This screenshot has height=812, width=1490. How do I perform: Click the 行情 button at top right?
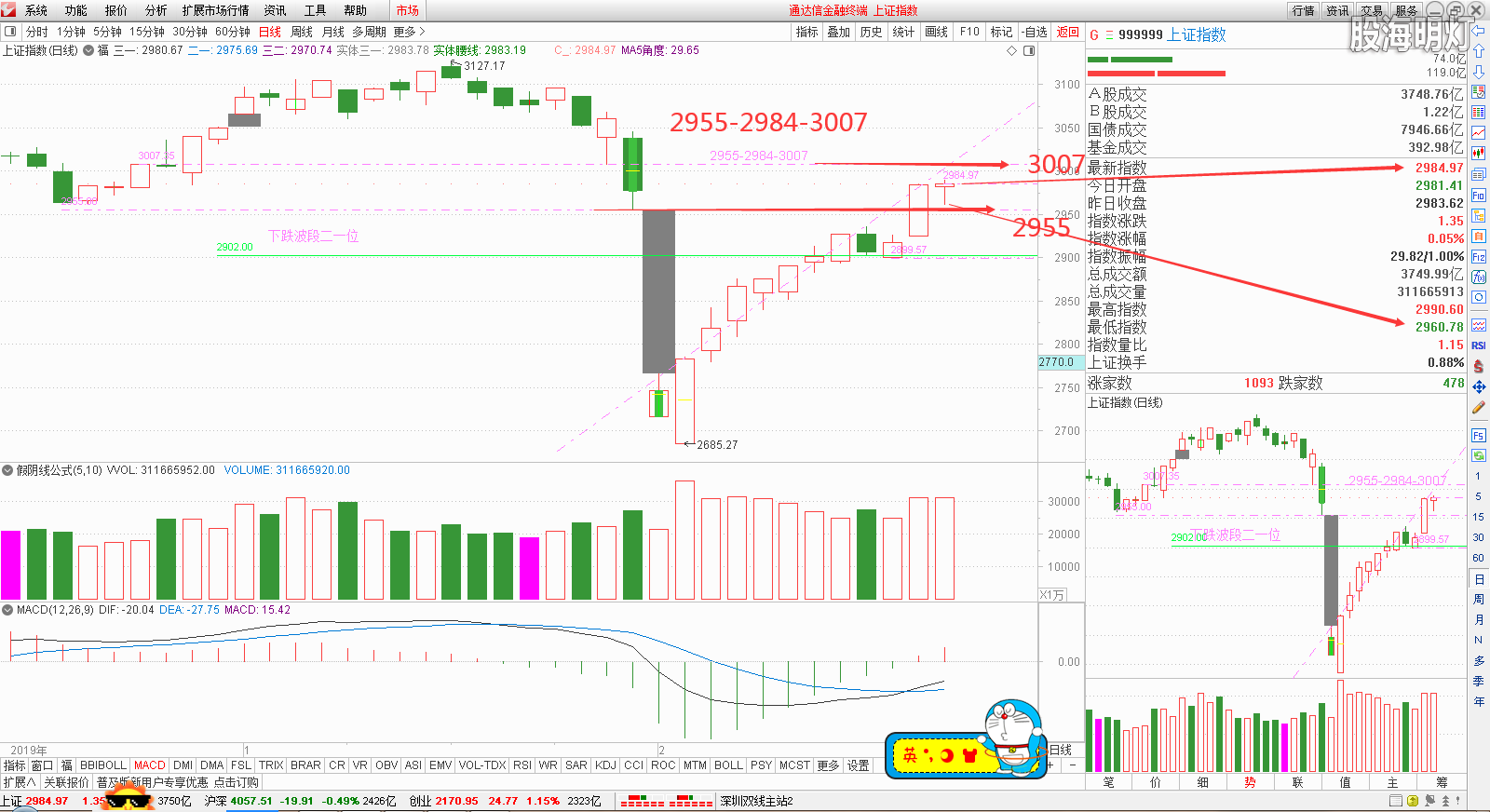coord(1304,10)
